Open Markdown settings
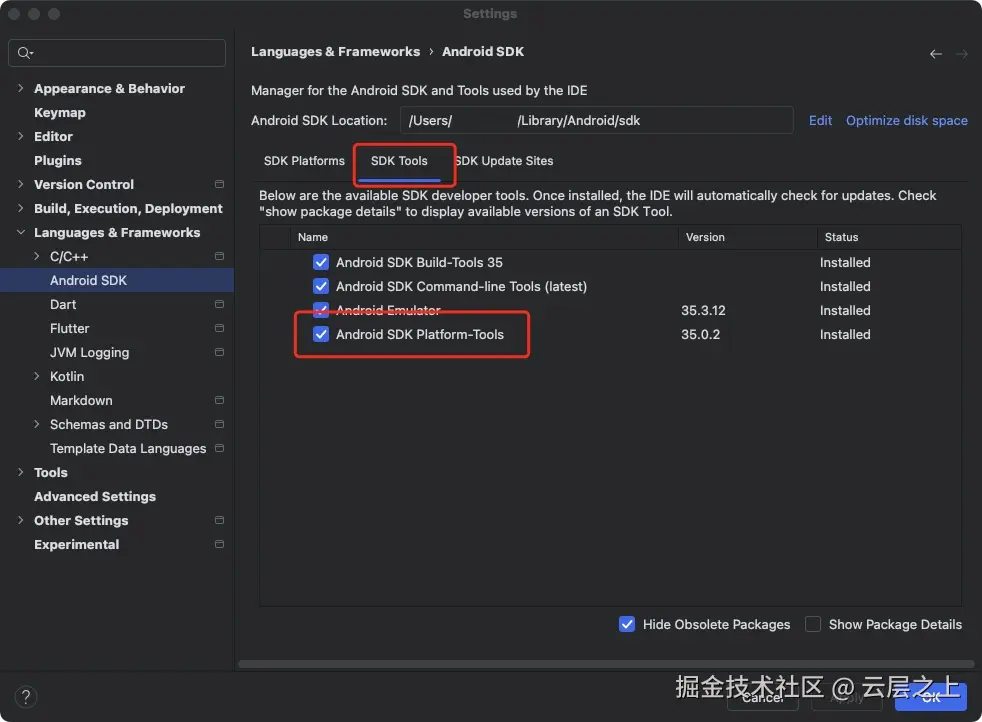 tap(81, 400)
